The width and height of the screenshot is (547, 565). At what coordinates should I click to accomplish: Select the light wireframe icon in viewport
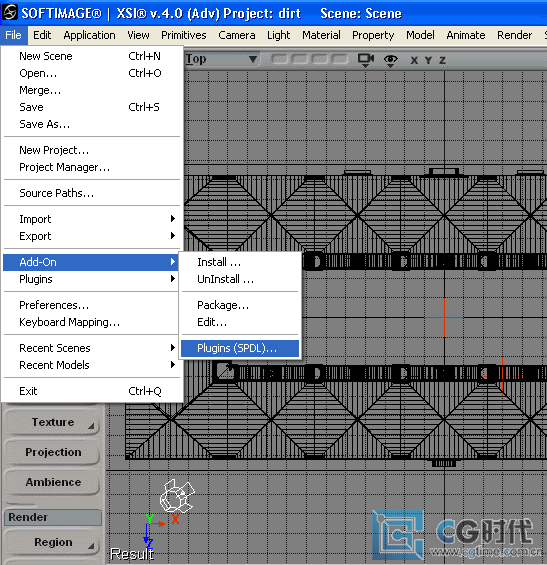click(177, 496)
